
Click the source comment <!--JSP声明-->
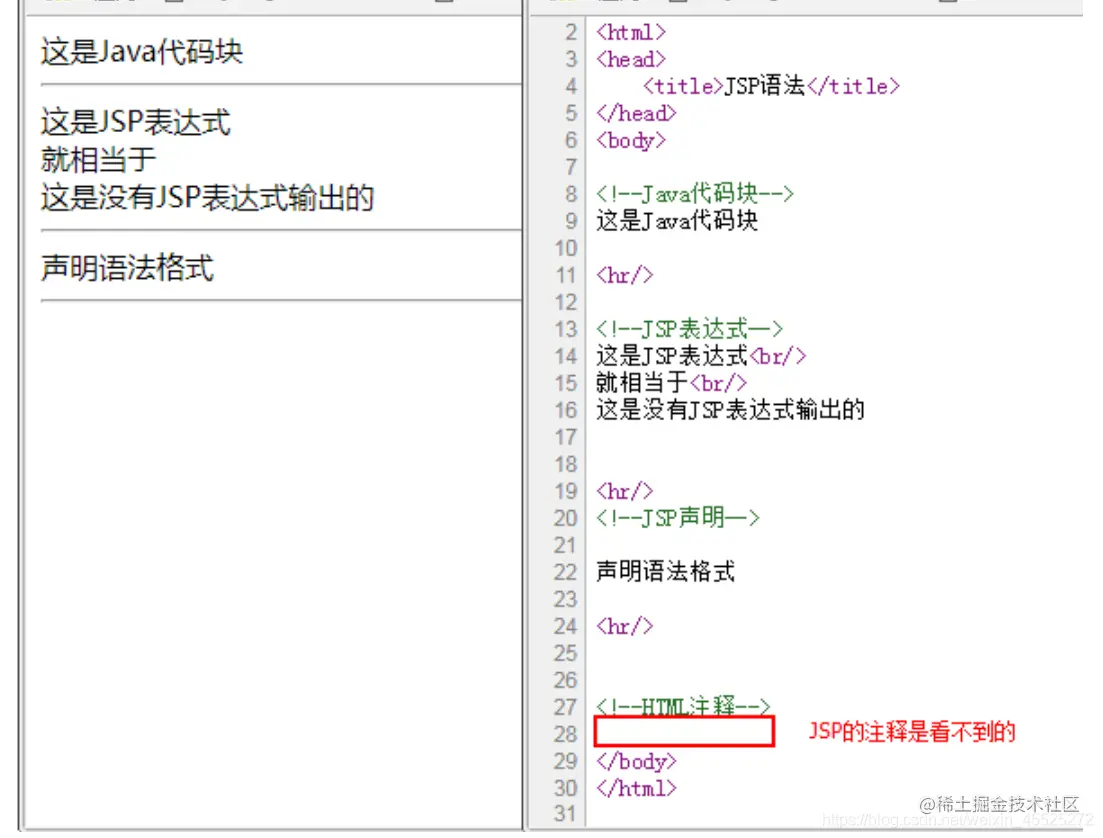coord(677,518)
